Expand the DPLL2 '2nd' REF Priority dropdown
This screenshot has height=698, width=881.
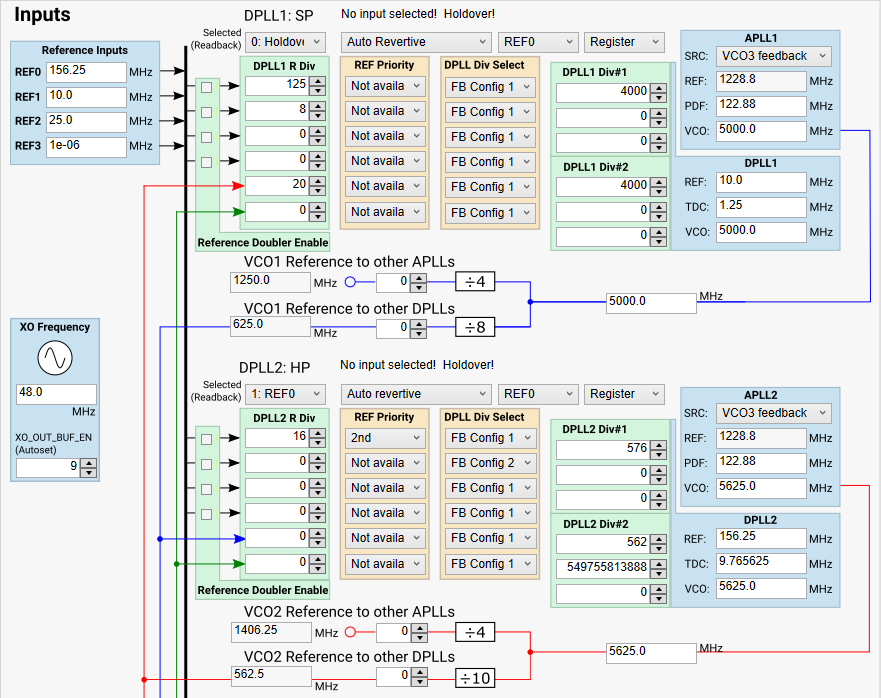(385, 438)
